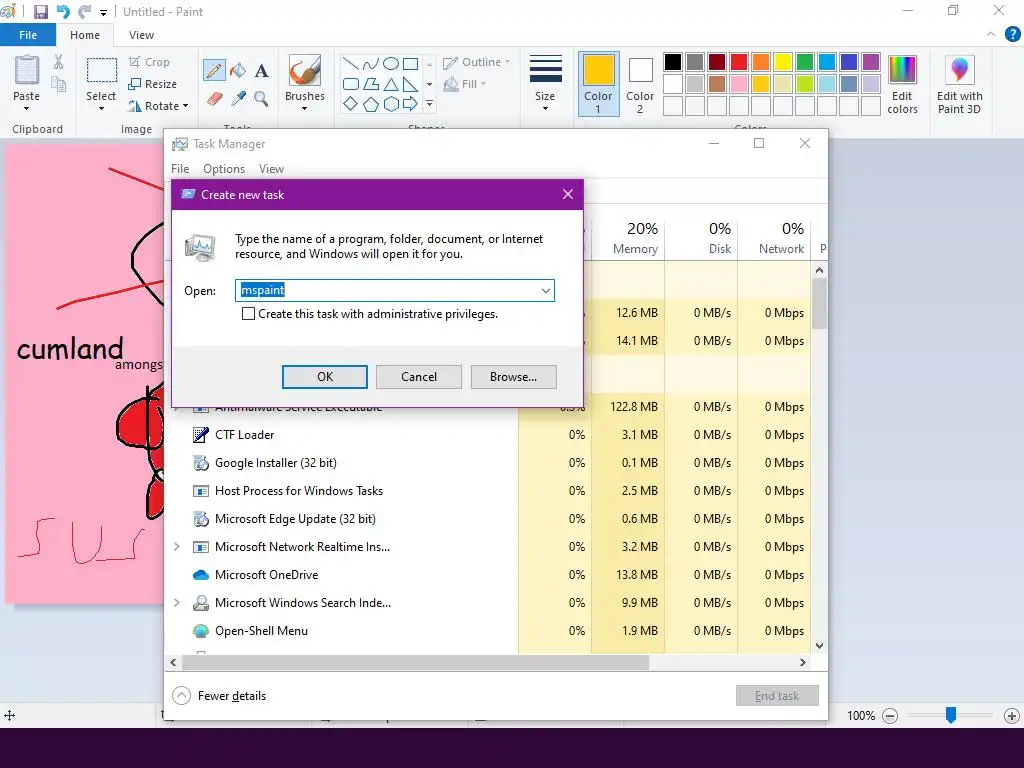This screenshot has width=1024, height=768.
Task: Open Paint File menu
Action: point(27,35)
